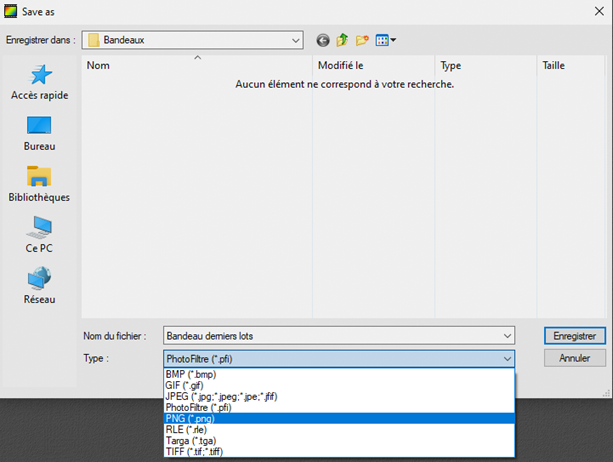This screenshot has width=613, height=462.
Task: Open Bibliothèques in sidebar
Action: pyautogui.click(x=39, y=185)
